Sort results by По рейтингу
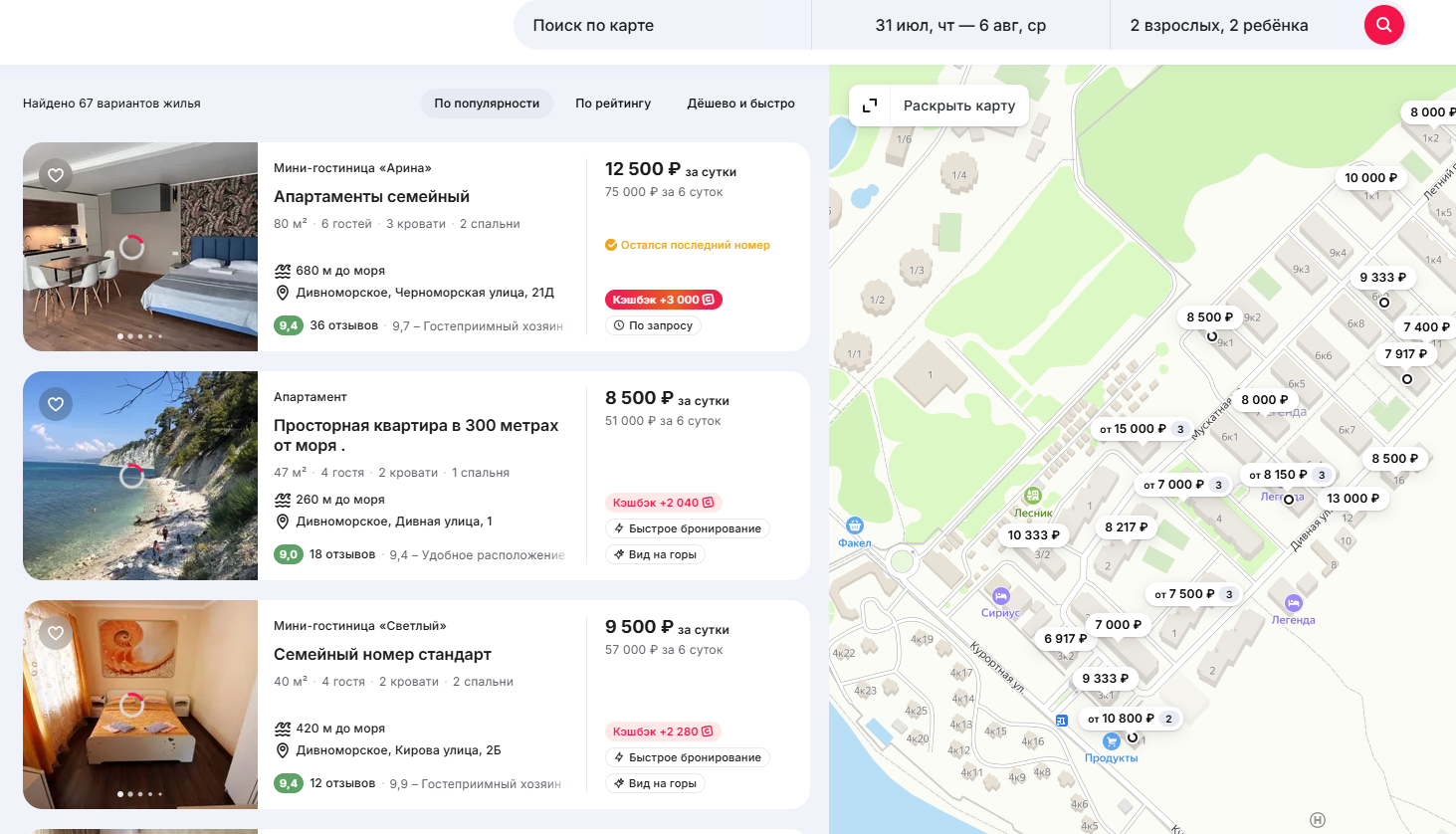 [613, 104]
